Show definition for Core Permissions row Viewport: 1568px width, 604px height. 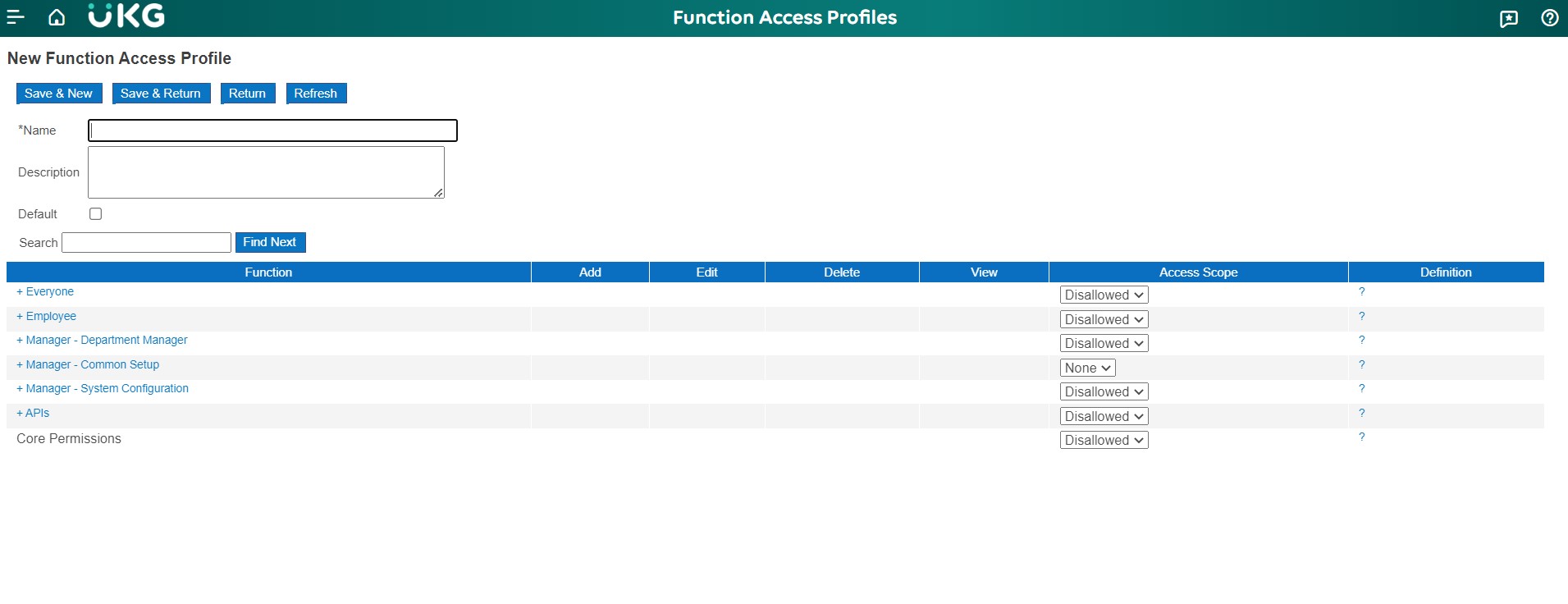[x=1361, y=437]
